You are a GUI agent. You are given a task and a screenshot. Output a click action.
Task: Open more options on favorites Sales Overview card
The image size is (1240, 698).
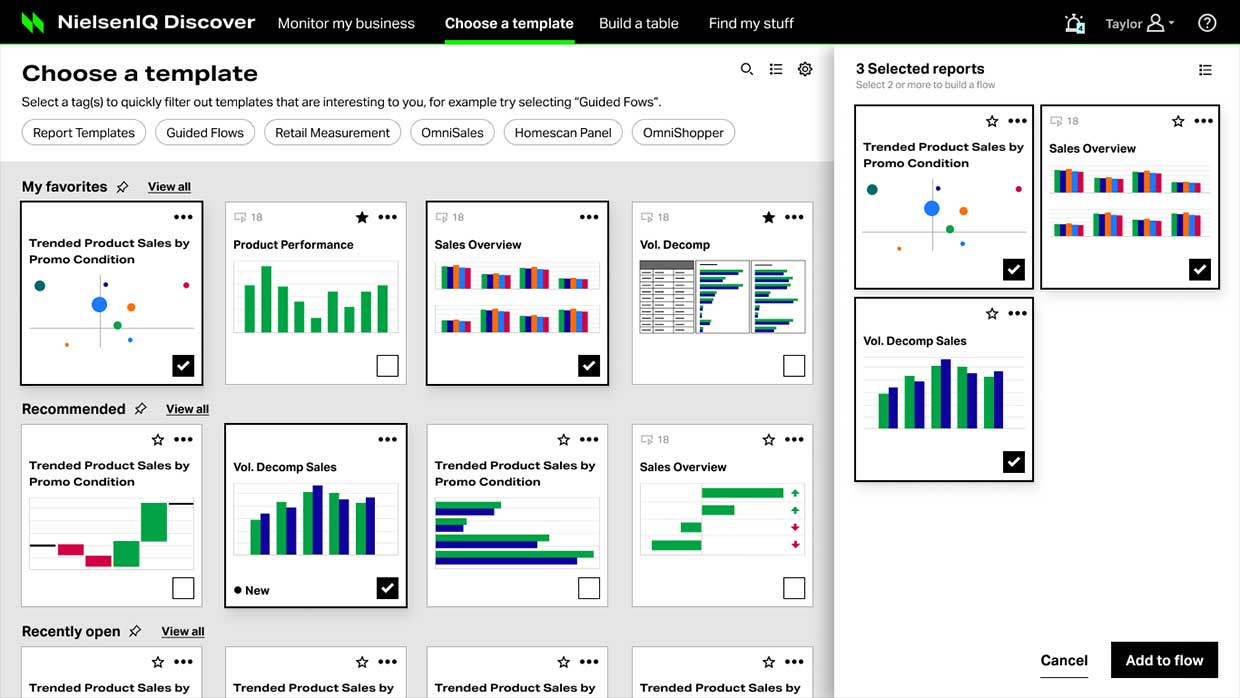tap(589, 217)
